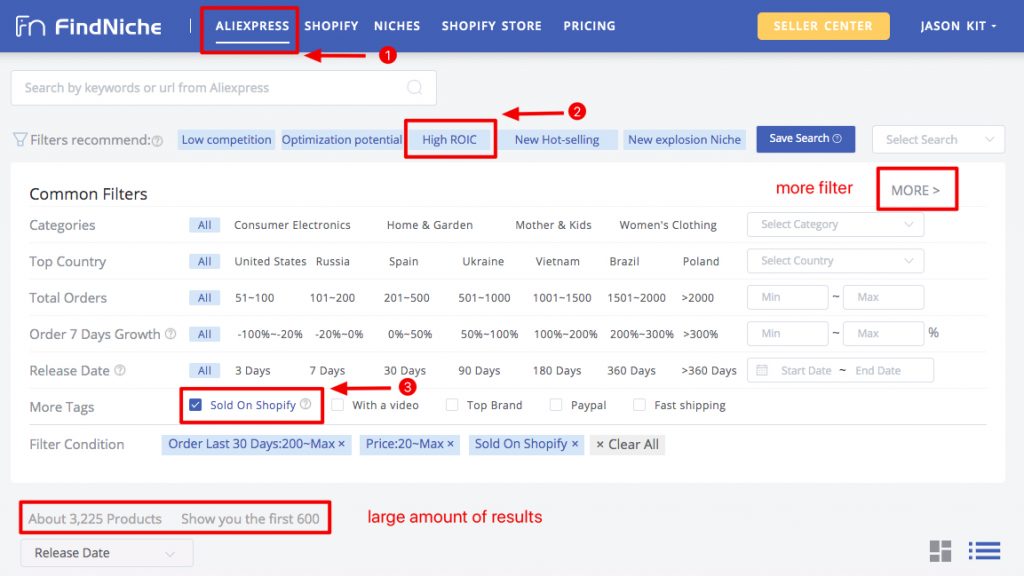Open the Niches tab
The height and width of the screenshot is (576, 1024).
coord(397,26)
